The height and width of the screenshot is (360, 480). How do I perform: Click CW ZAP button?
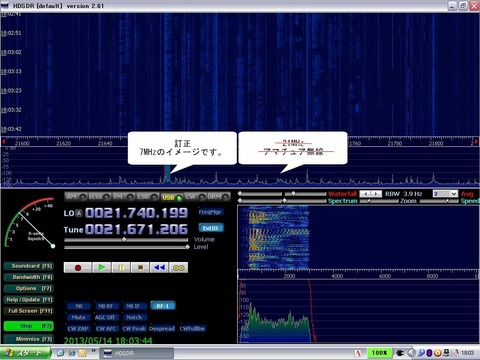point(79,329)
